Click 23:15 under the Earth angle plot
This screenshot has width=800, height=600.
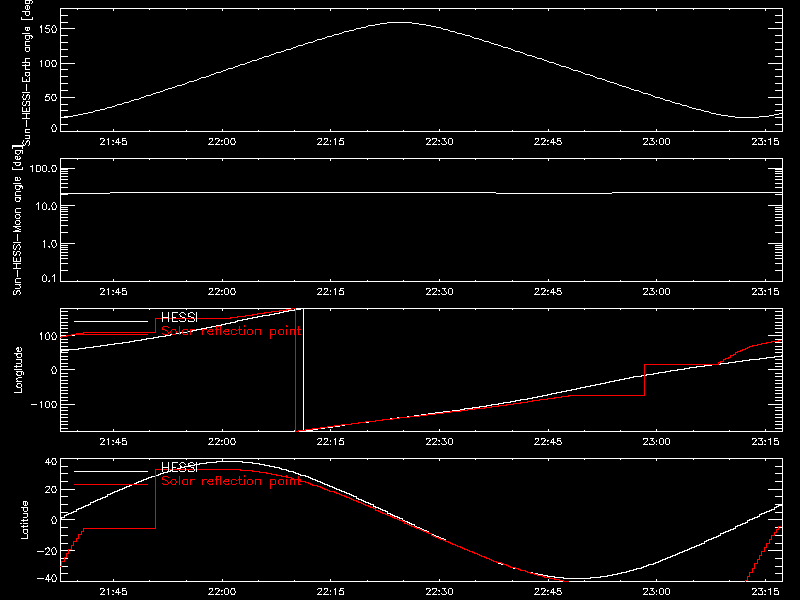point(765,142)
